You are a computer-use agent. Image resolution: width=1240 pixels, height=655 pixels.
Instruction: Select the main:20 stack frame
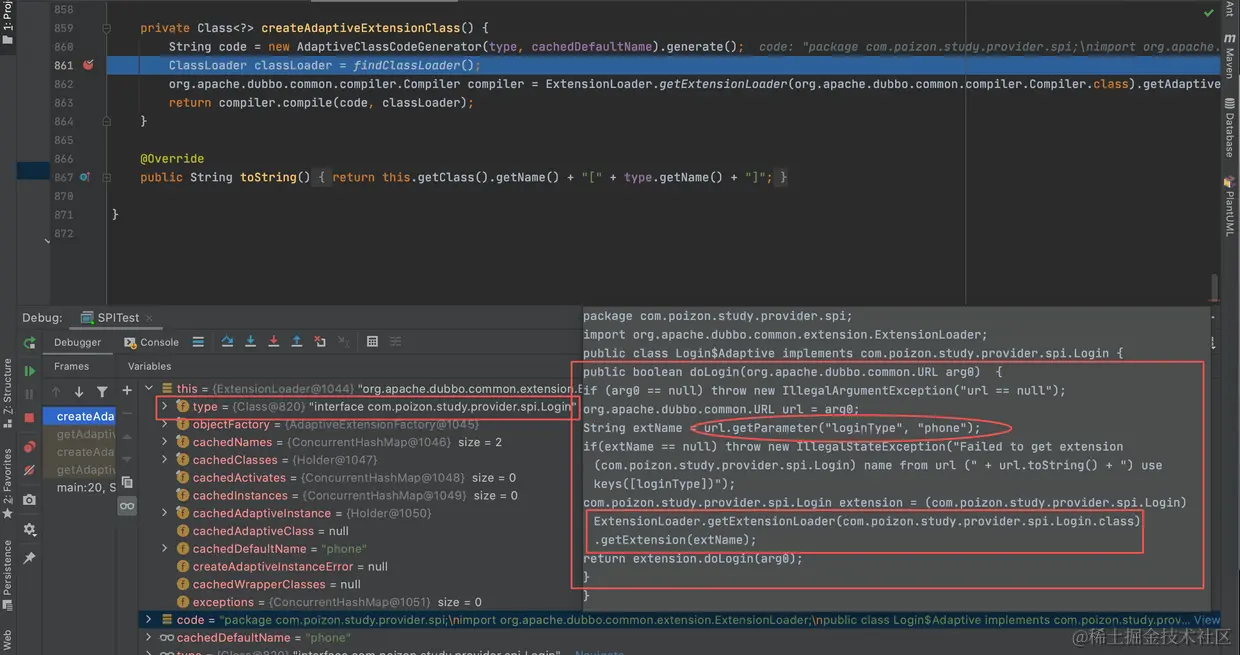(85, 488)
